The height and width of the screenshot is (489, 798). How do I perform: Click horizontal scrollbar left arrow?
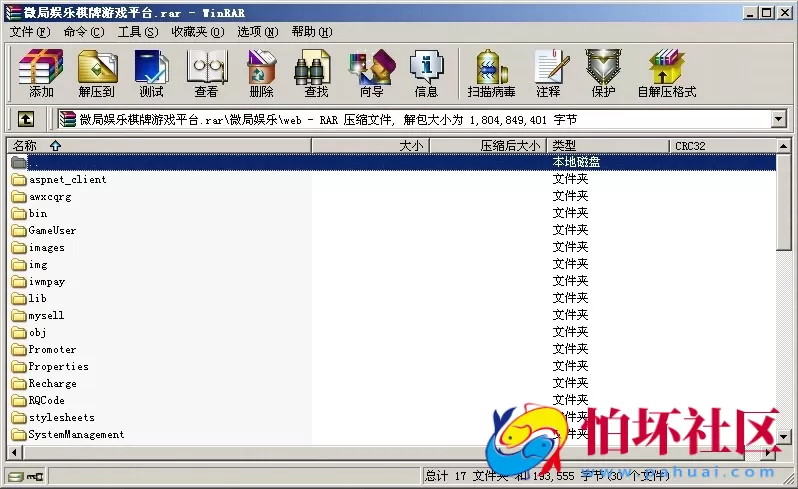(14, 452)
